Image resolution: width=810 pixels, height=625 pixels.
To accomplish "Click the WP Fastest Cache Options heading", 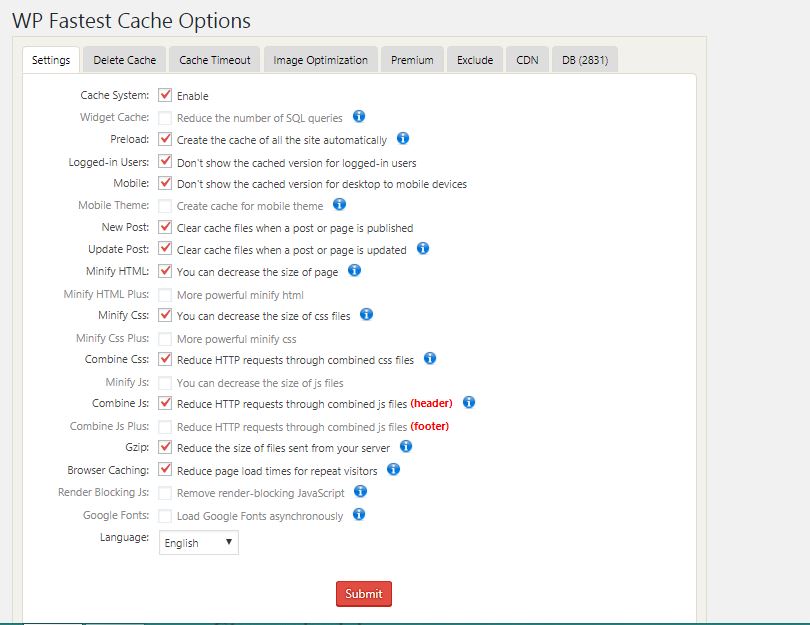I will click(x=131, y=21).
